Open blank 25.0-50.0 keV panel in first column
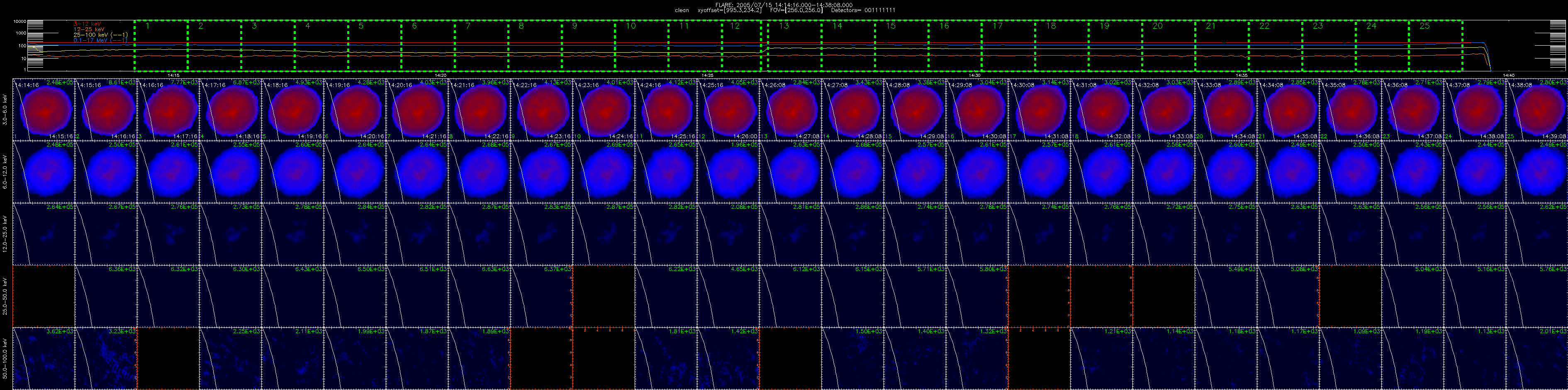The height and width of the screenshot is (390, 1568). [x=43, y=296]
